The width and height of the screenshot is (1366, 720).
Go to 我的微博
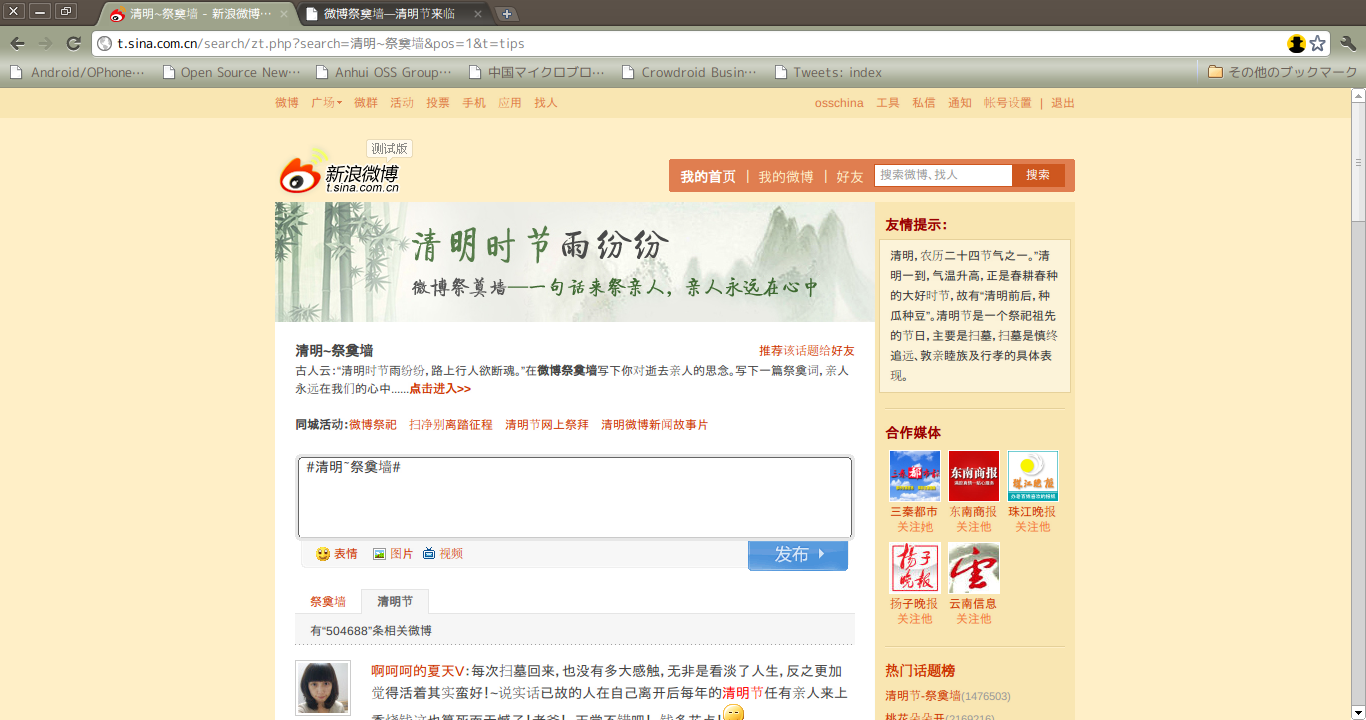786,176
